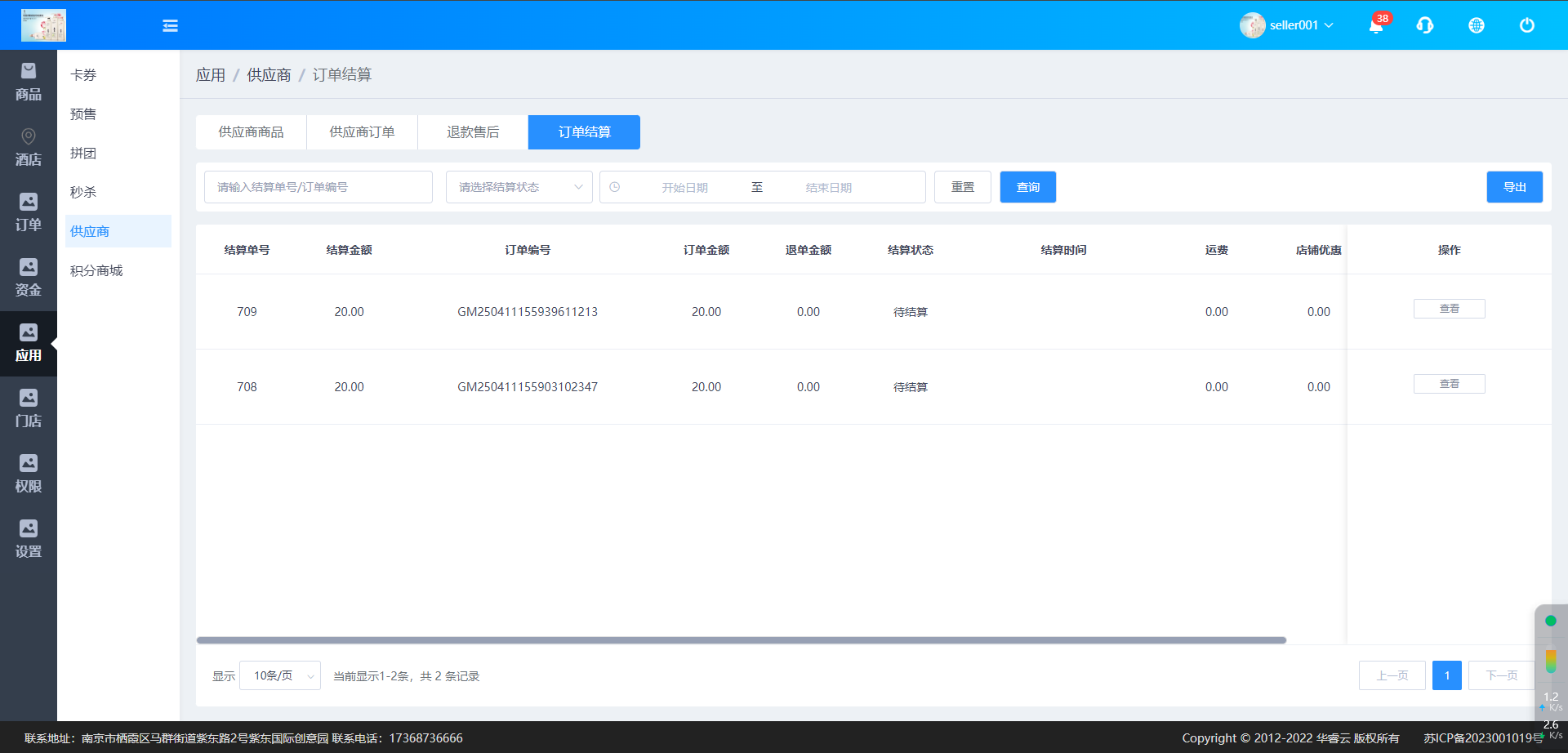Open 资金 section in left sidebar
1568x753 pixels.
pos(29,278)
